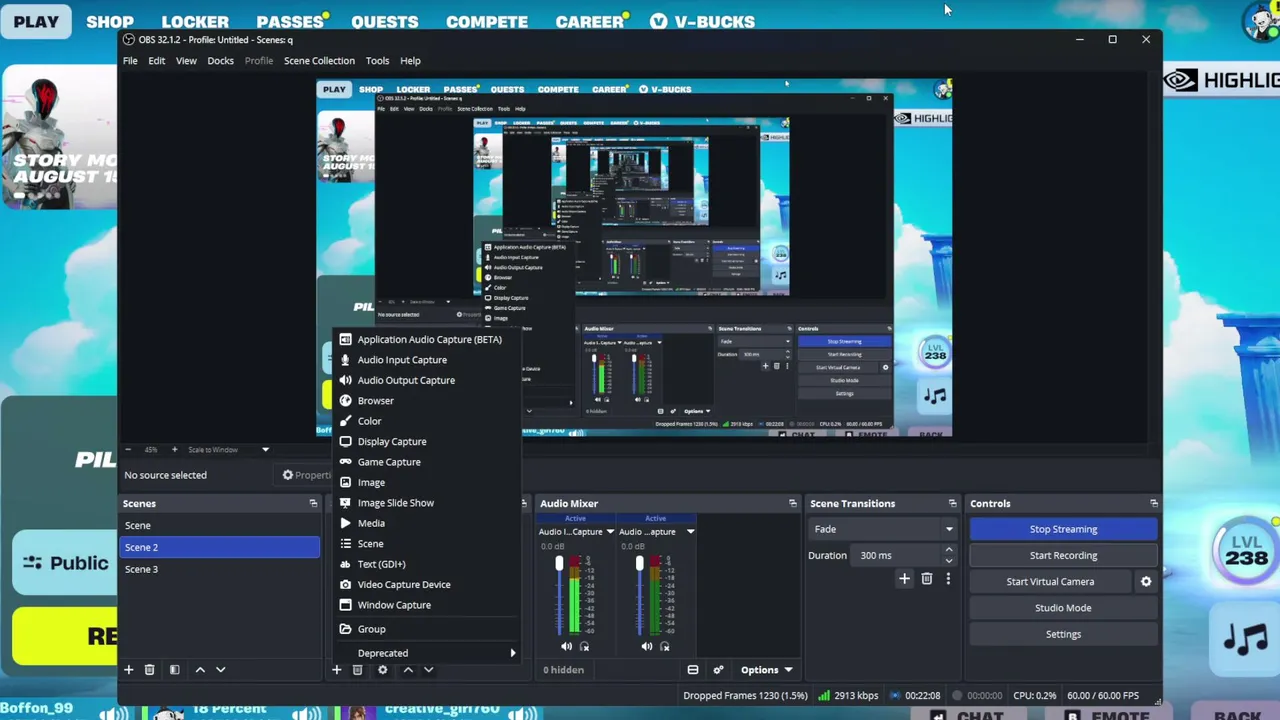Delete the selected source with trash icon
The width and height of the screenshot is (1280, 720).
pyautogui.click(x=357, y=670)
